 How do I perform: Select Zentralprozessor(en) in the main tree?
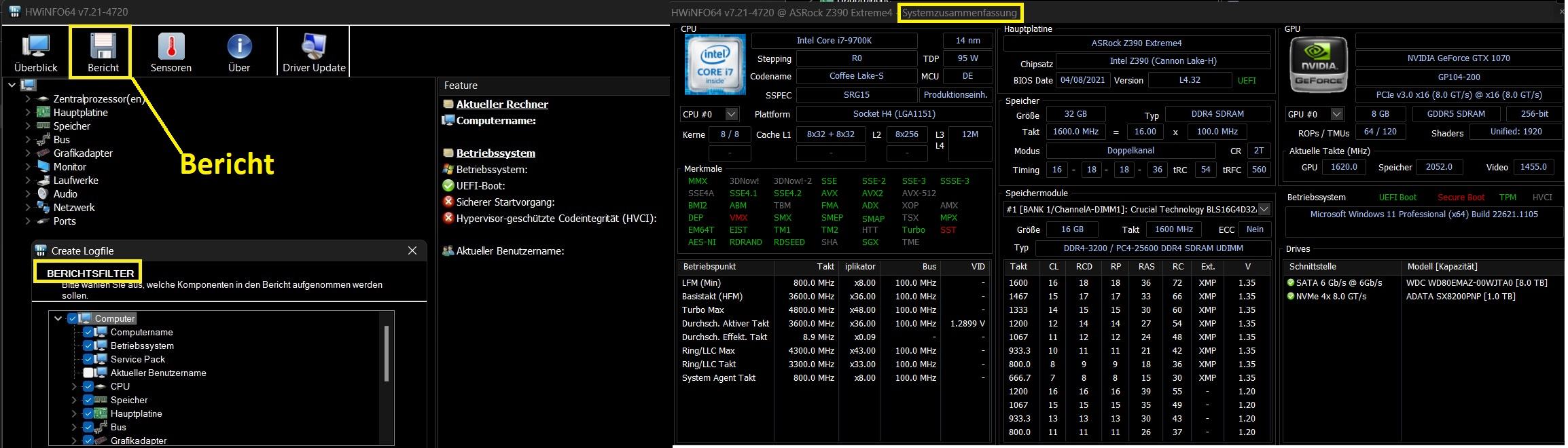99,99
